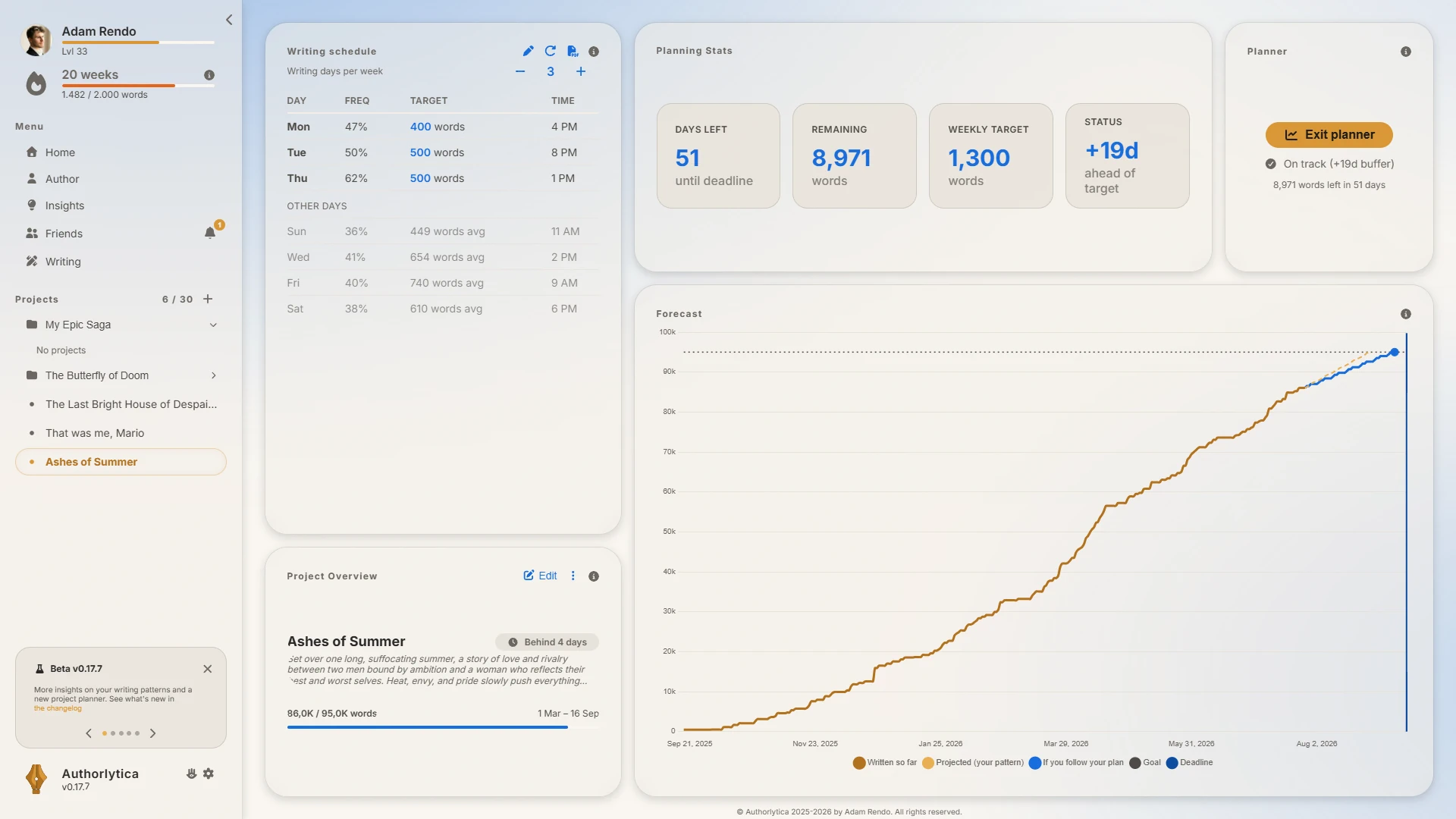Edit the writing schedule with pencil icon

click(x=528, y=52)
